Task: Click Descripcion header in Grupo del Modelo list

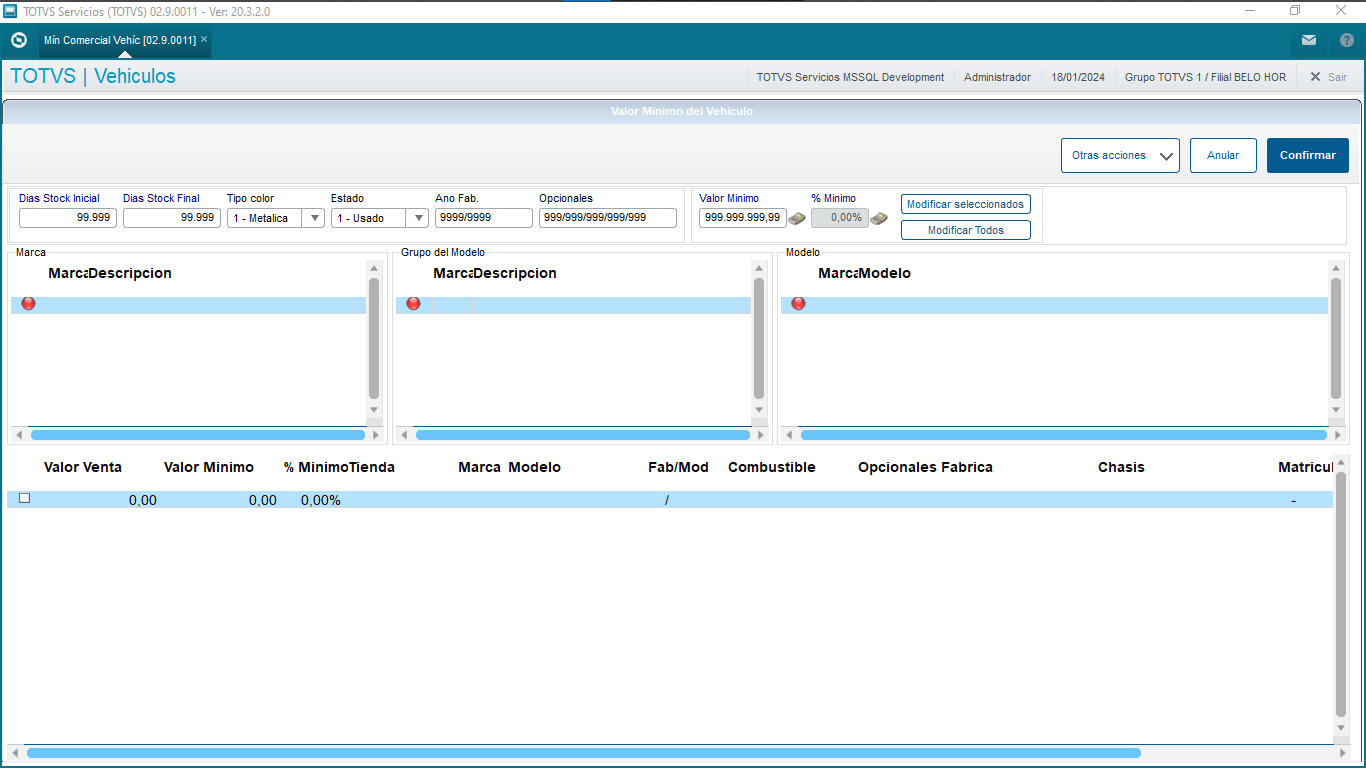Action: tap(515, 273)
